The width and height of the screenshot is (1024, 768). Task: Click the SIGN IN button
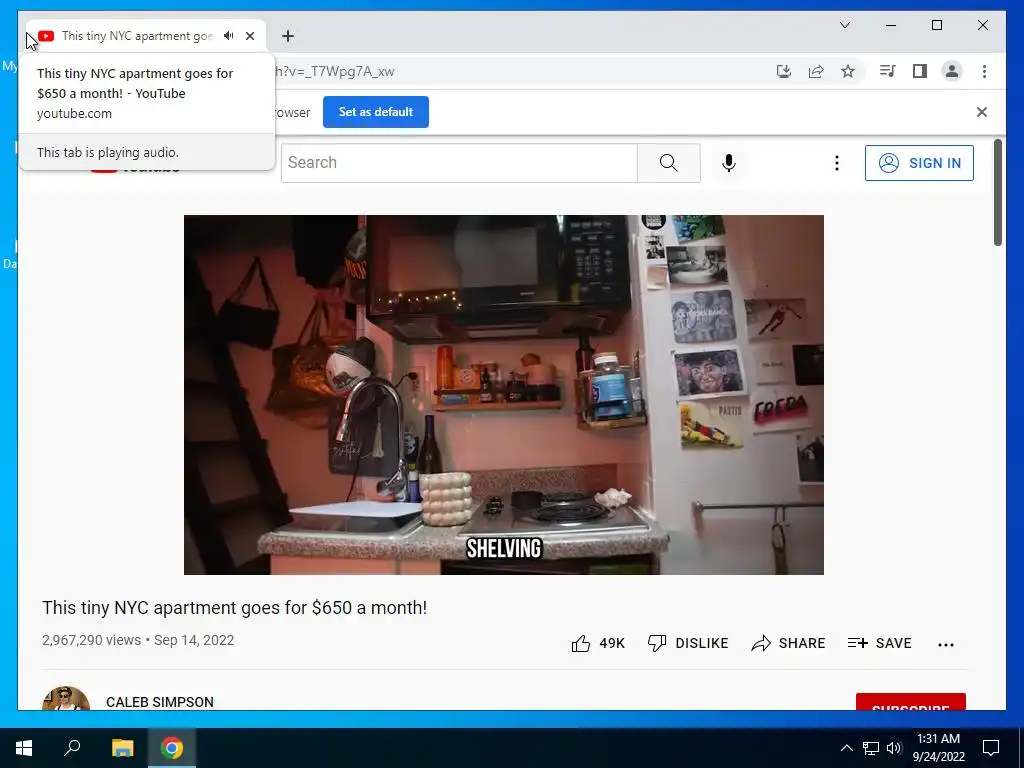919,163
